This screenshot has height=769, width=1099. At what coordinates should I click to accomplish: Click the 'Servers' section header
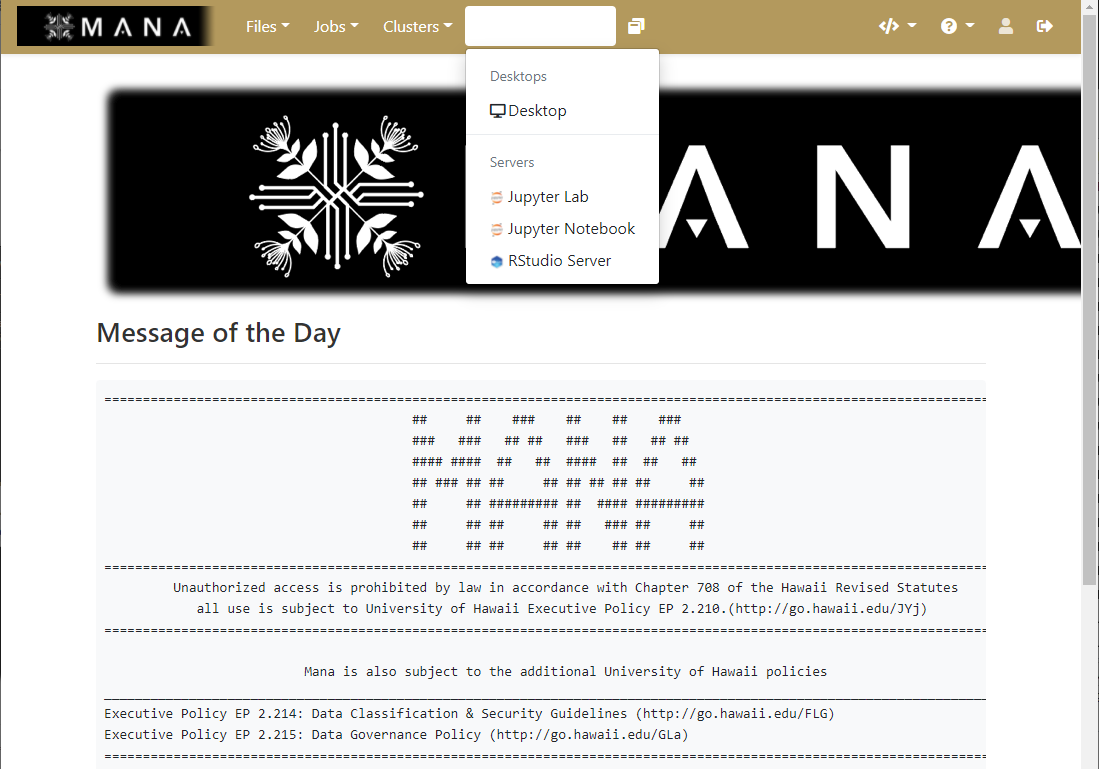[512, 163]
